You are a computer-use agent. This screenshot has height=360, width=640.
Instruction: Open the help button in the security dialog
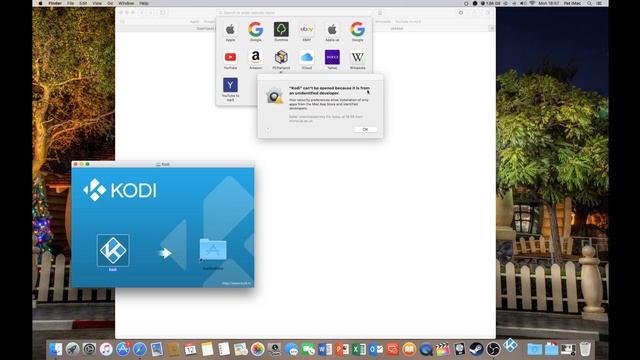pos(268,129)
